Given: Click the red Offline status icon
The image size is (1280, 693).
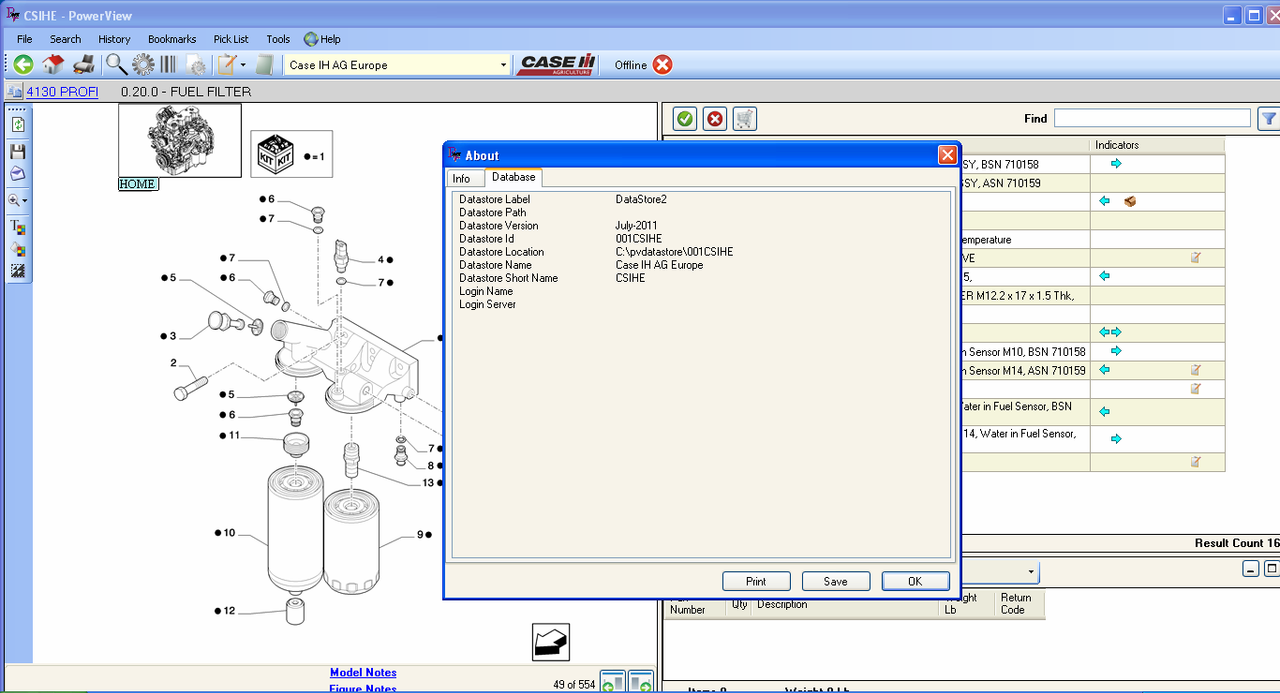Looking at the screenshot, I should 663,65.
